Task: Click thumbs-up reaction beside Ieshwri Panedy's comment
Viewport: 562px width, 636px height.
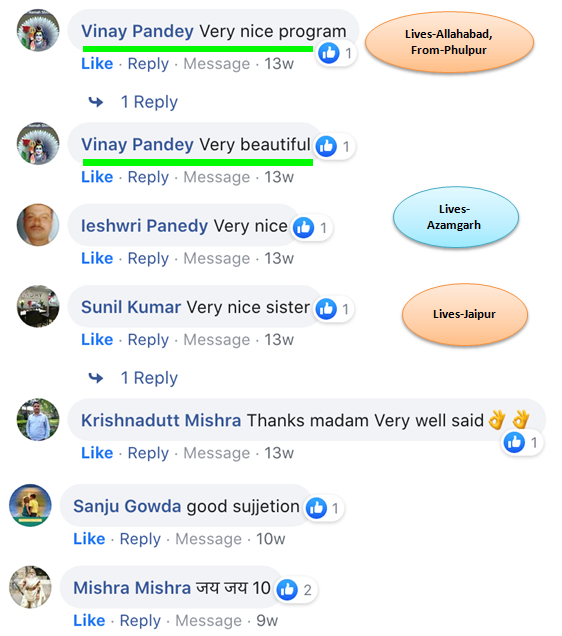Action: 303,227
